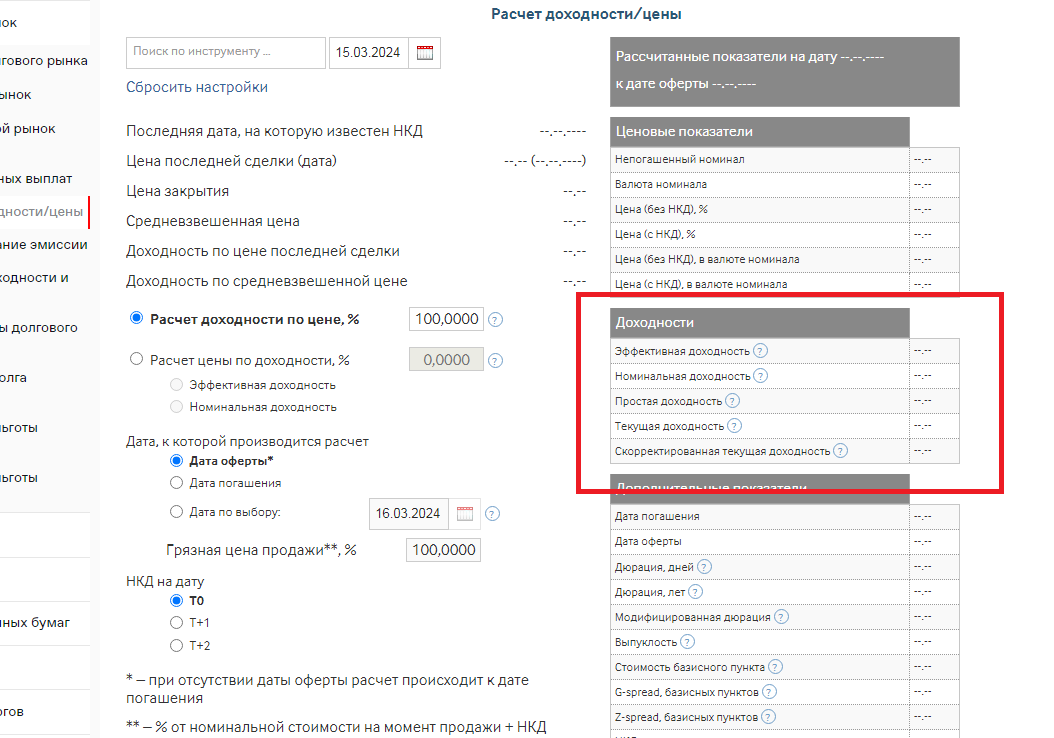Screen dimensions: 1054x738
Task: Click Средневзвешенная цена label
Action: tap(213, 221)
